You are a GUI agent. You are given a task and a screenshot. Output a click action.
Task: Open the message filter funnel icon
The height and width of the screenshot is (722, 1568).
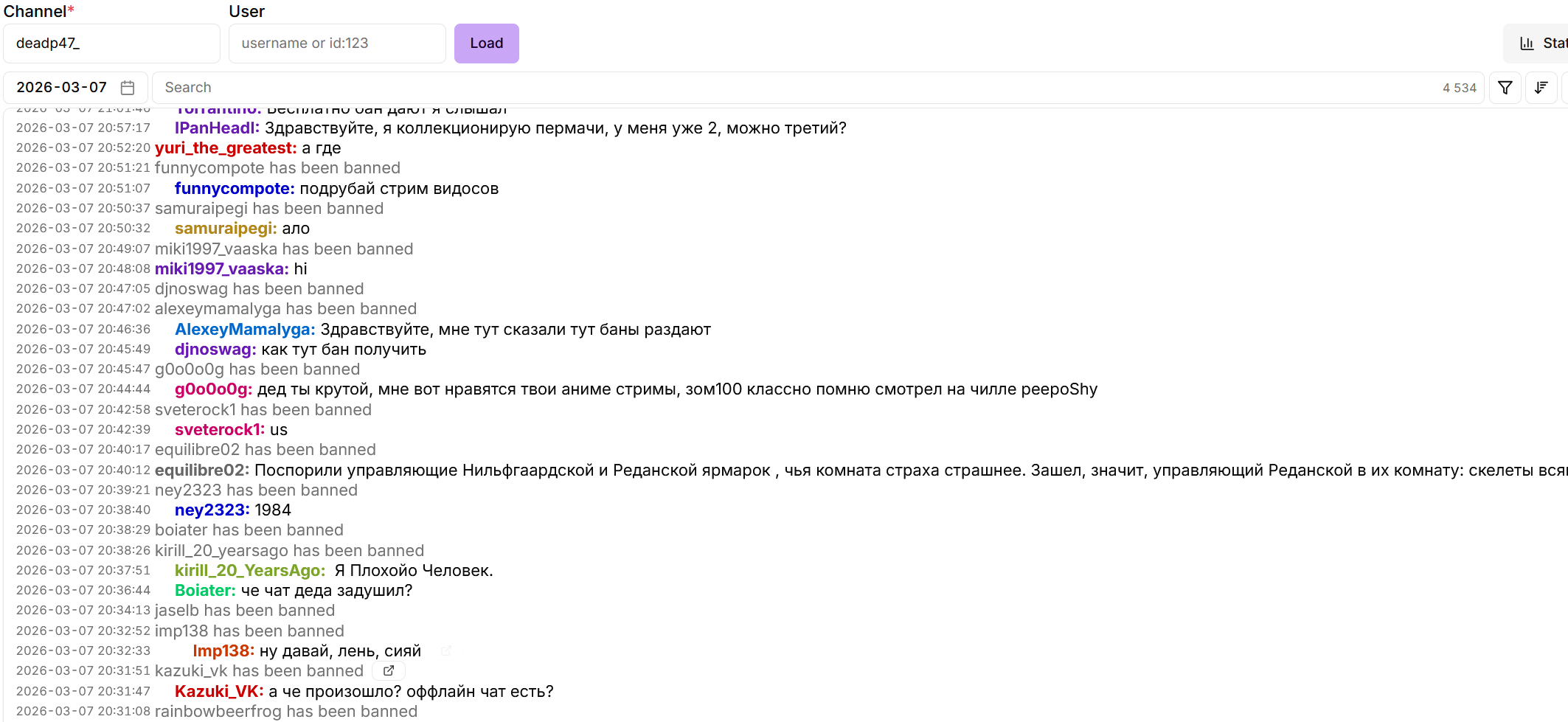tap(1505, 88)
